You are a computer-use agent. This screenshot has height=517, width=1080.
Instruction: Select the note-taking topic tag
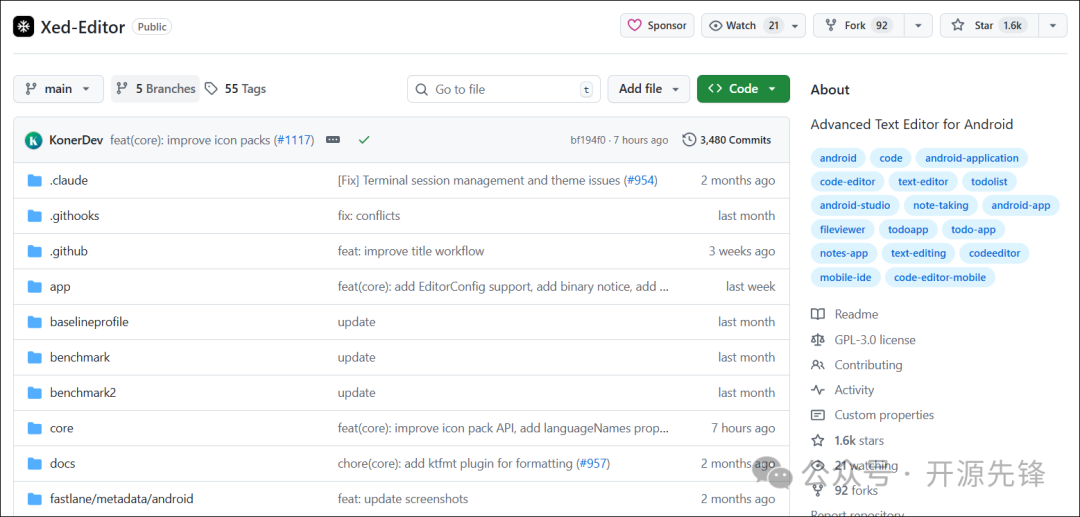pos(941,205)
